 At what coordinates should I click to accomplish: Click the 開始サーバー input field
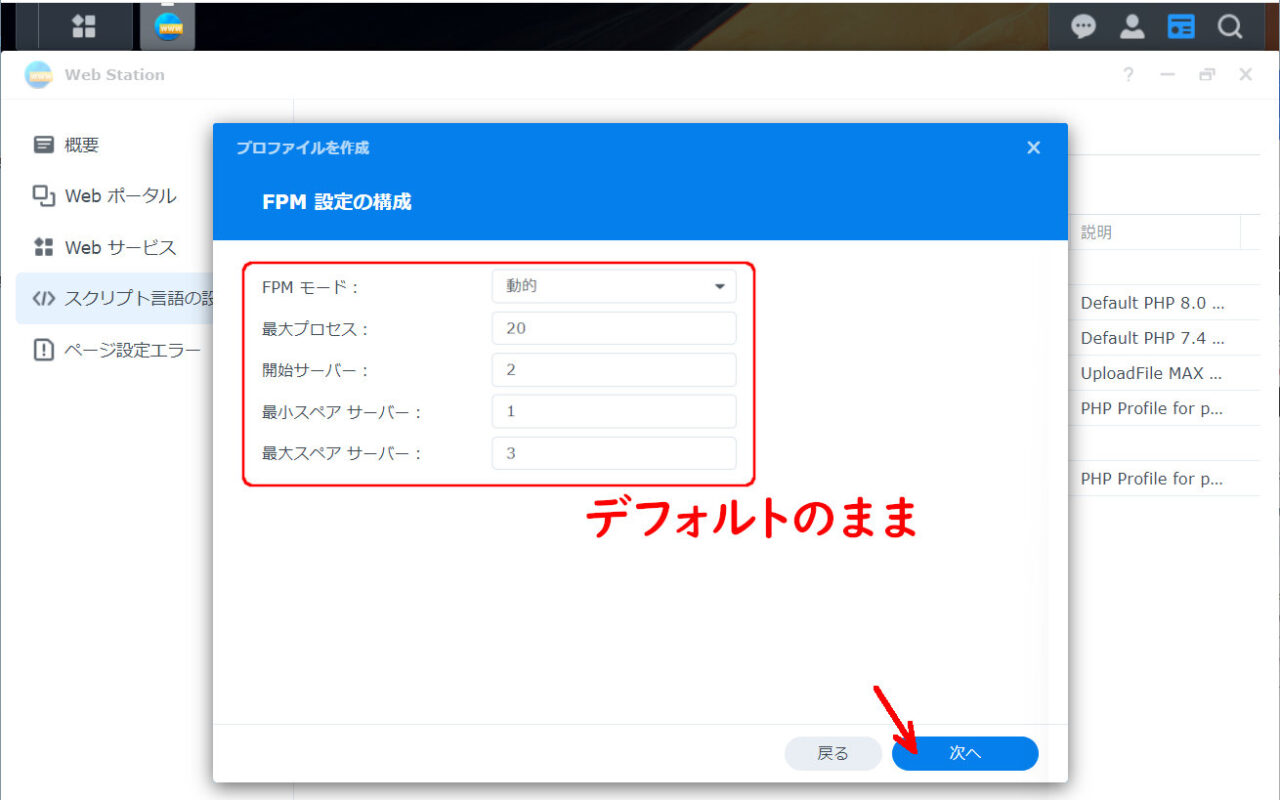(614, 370)
